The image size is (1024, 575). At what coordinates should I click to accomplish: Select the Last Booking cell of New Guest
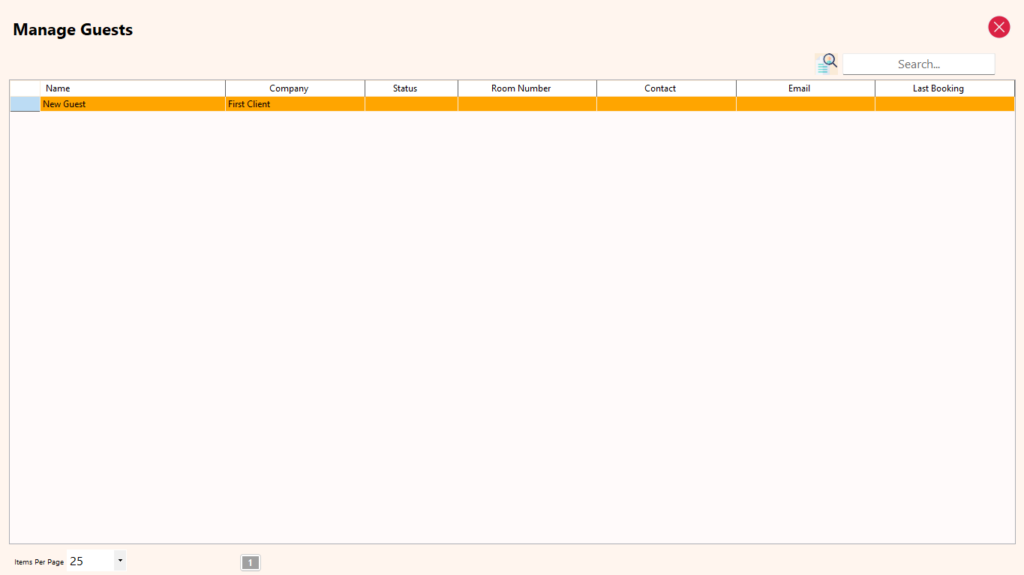pos(944,104)
